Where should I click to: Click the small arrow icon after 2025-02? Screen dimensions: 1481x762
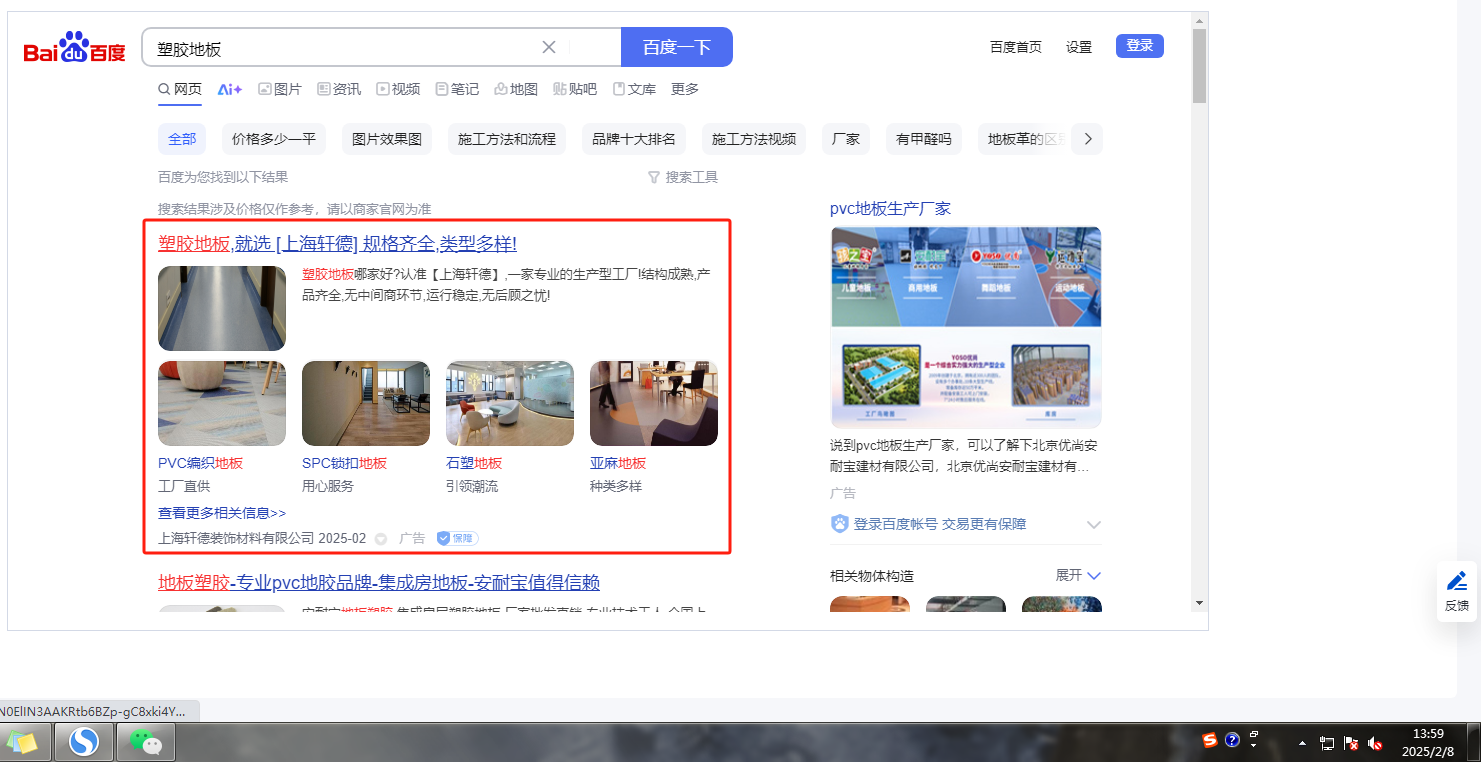click(x=381, y=539)
